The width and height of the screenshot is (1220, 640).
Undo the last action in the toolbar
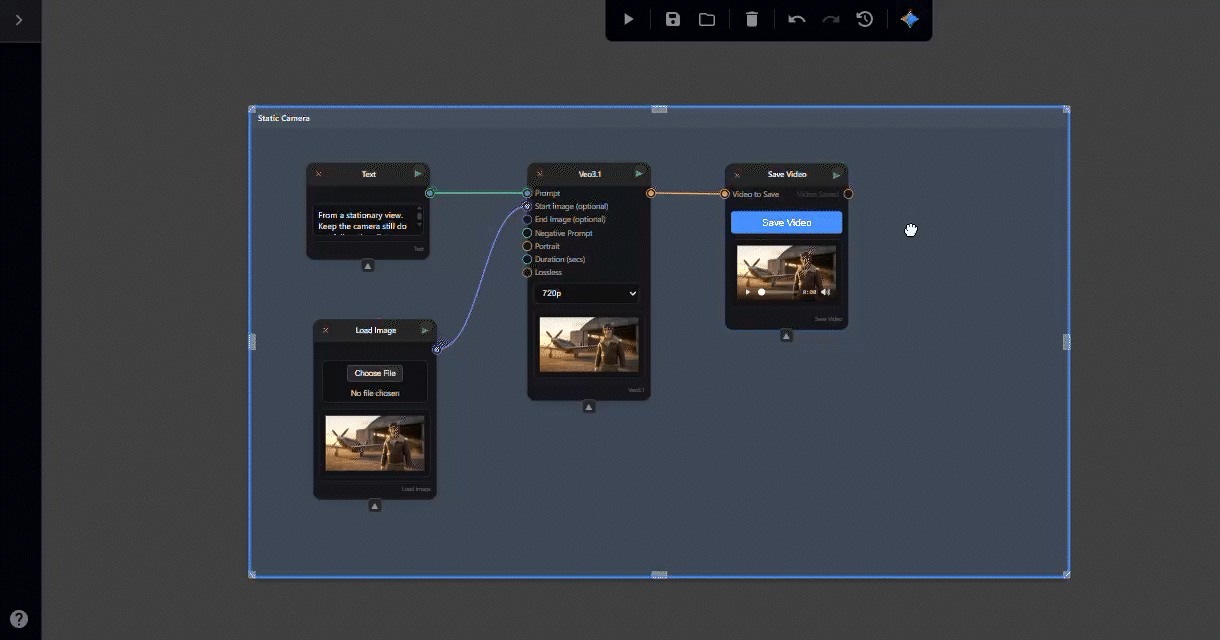point(796,19)
